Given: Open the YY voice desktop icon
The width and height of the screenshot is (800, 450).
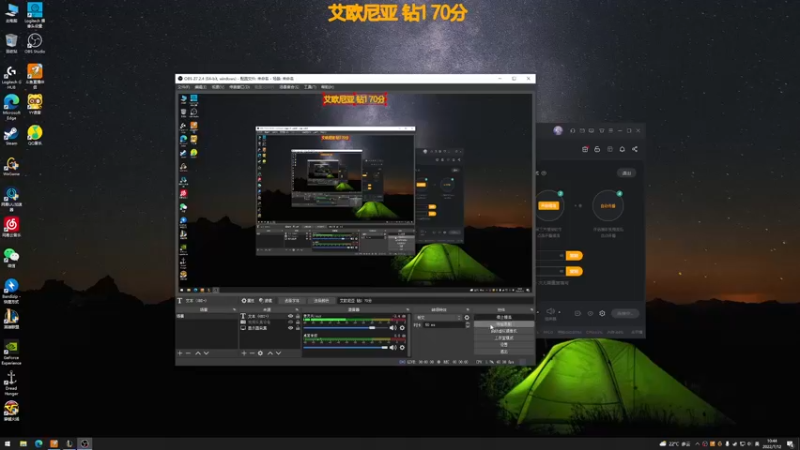Looking at the screenshot, I should pyautogui.click(x=34, y=105).
